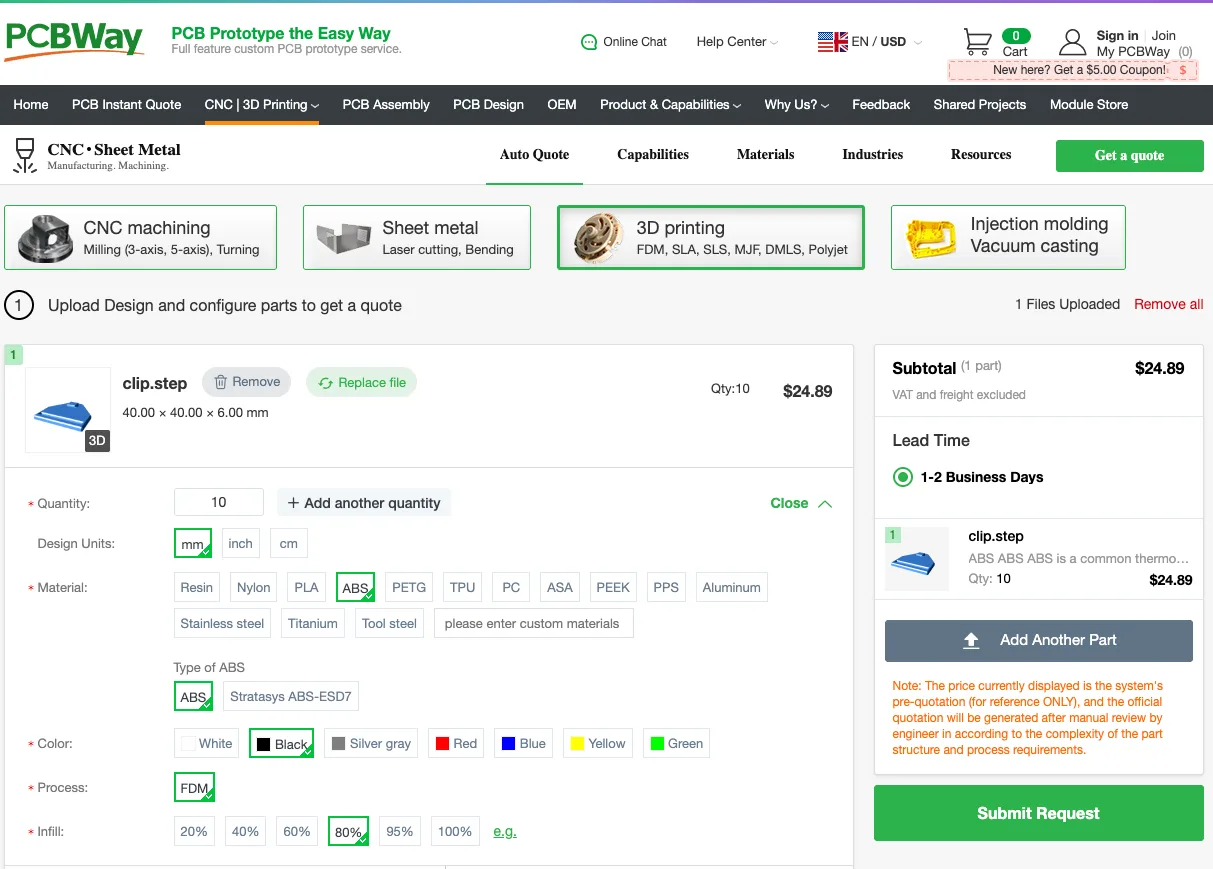Open the Industries tab
The width and height of the screenshot is (1213, 869).
873,155
